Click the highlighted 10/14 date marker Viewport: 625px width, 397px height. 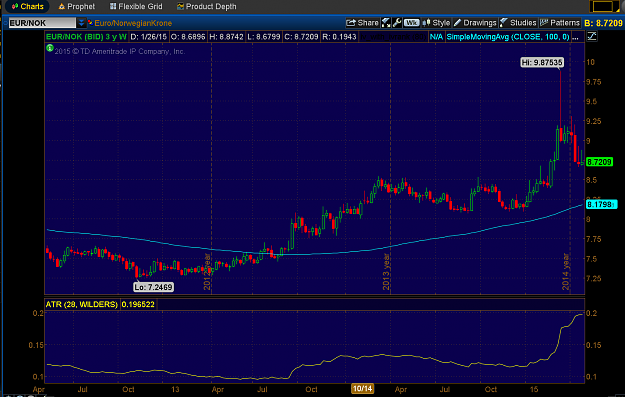point(362,389)
